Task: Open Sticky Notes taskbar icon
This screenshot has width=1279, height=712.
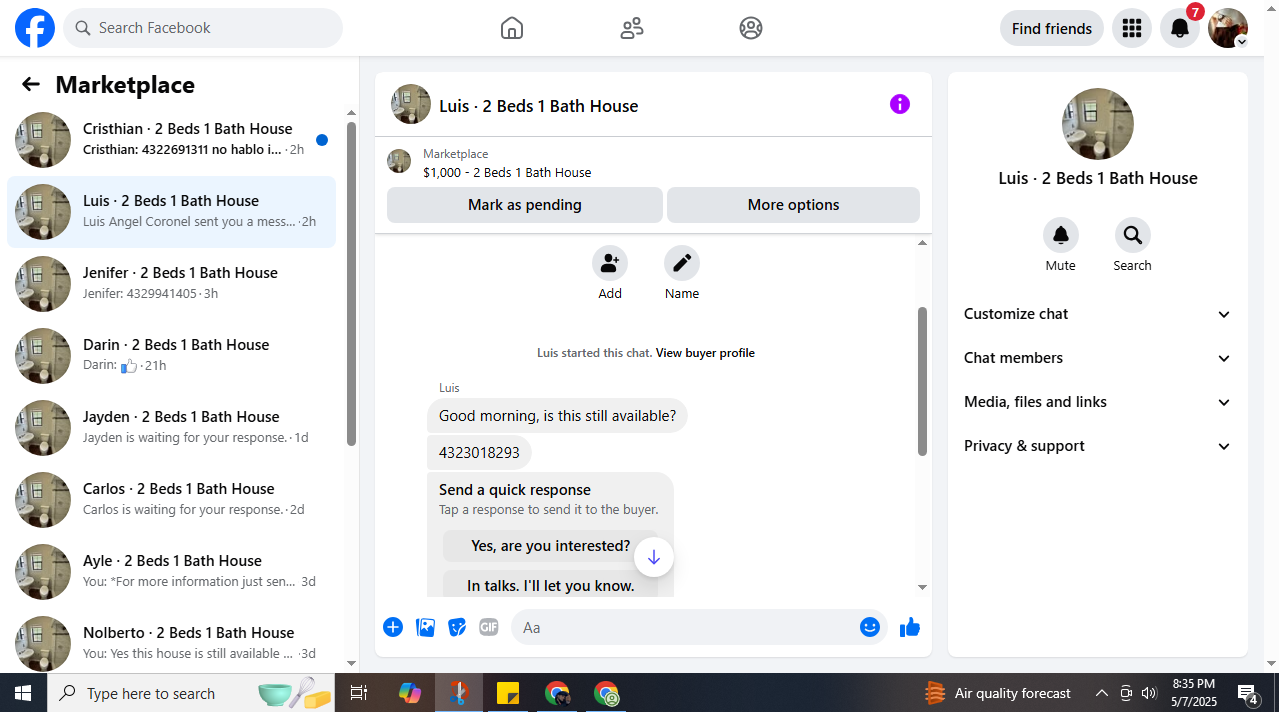Action: coord(508,693)
